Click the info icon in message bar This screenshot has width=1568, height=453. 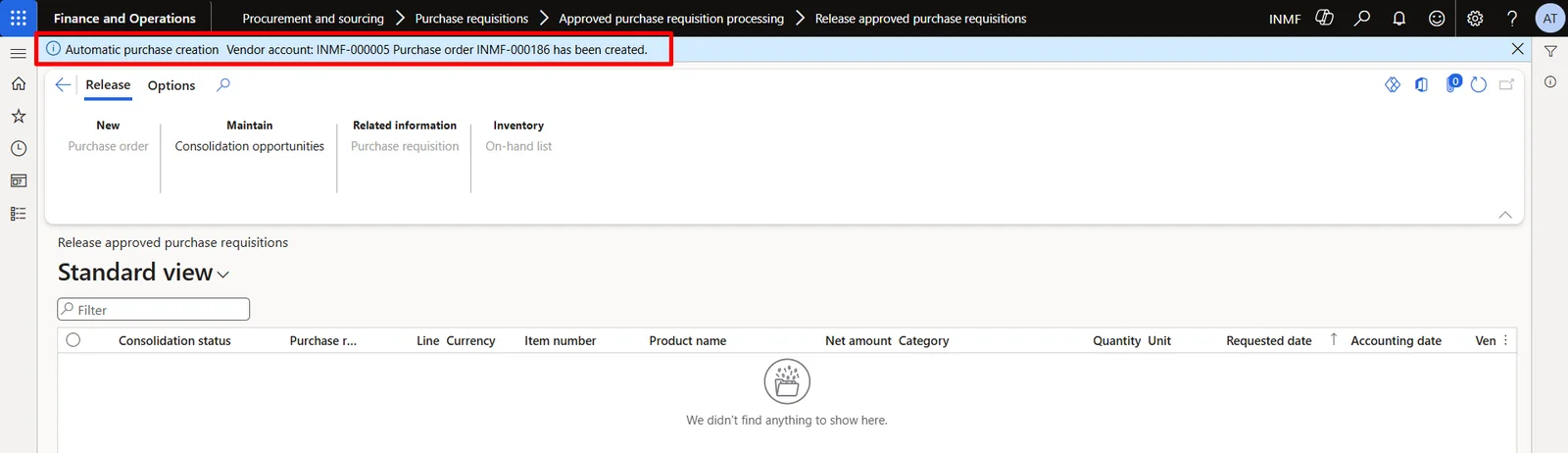coord(54,49)
